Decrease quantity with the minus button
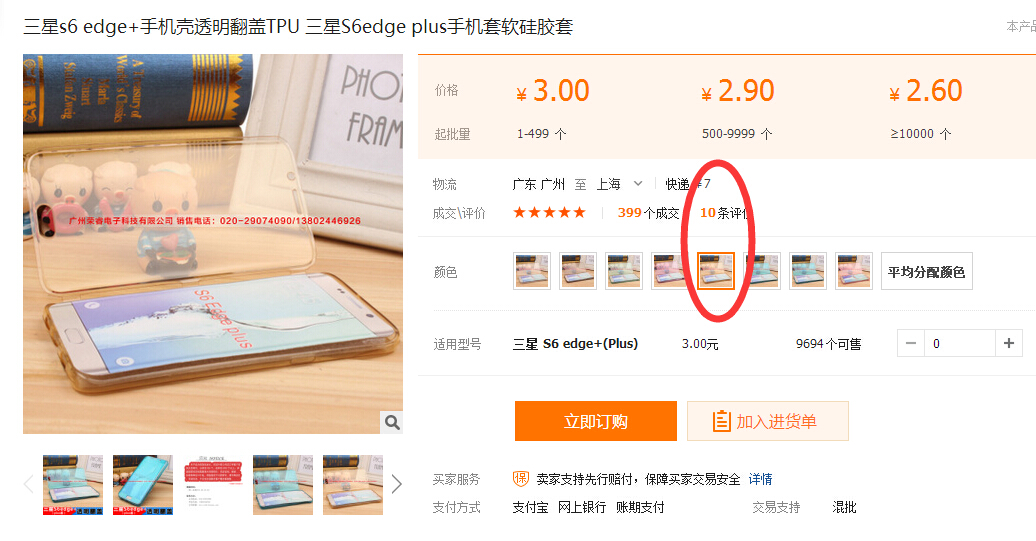This screenshot has height=541, width=1036. 910,343
